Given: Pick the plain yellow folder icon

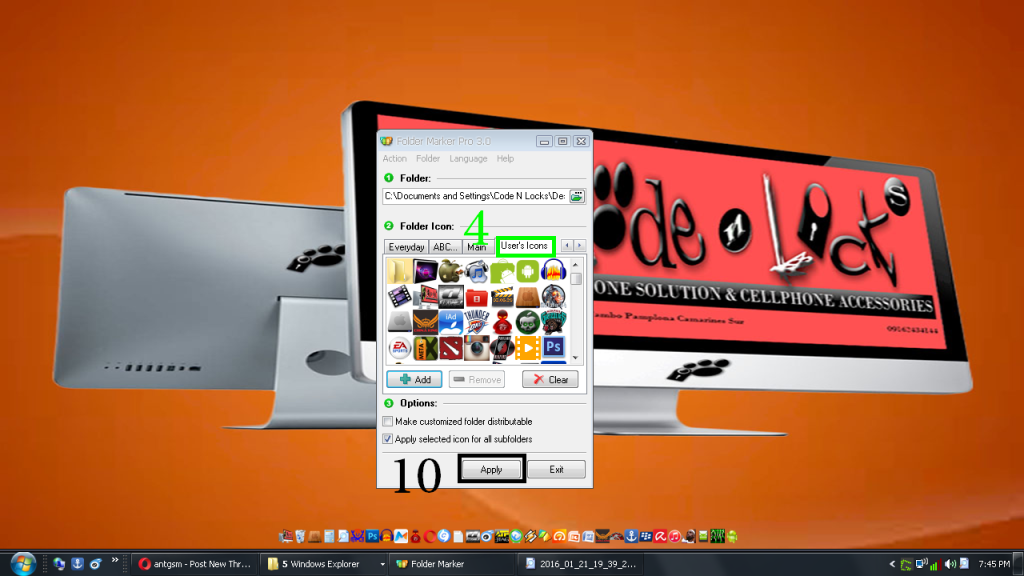Looking at the screenshot, I should tap(399, 271).
